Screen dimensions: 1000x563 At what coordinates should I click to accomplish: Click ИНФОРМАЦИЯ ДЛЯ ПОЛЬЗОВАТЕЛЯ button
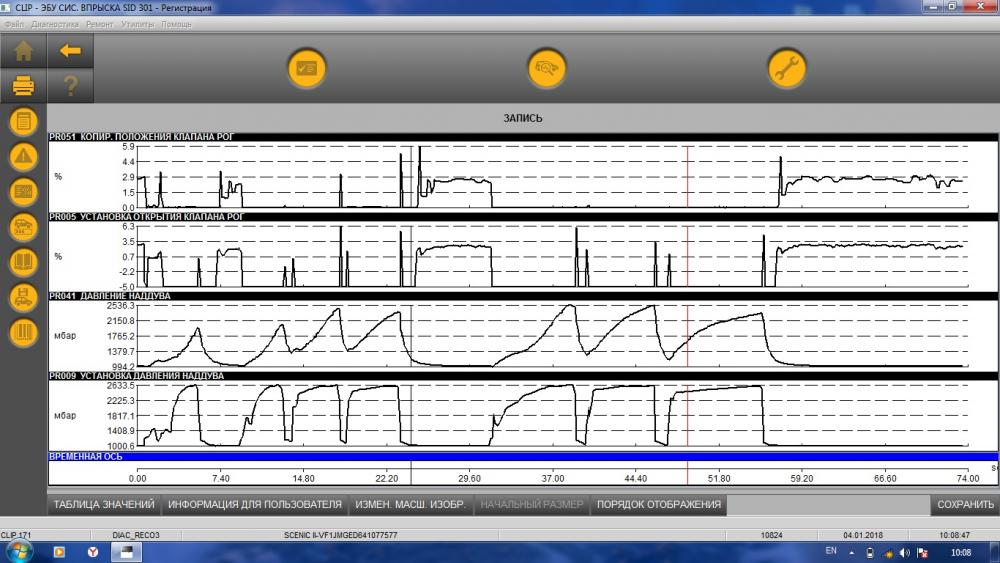click(x=254, y=504)
